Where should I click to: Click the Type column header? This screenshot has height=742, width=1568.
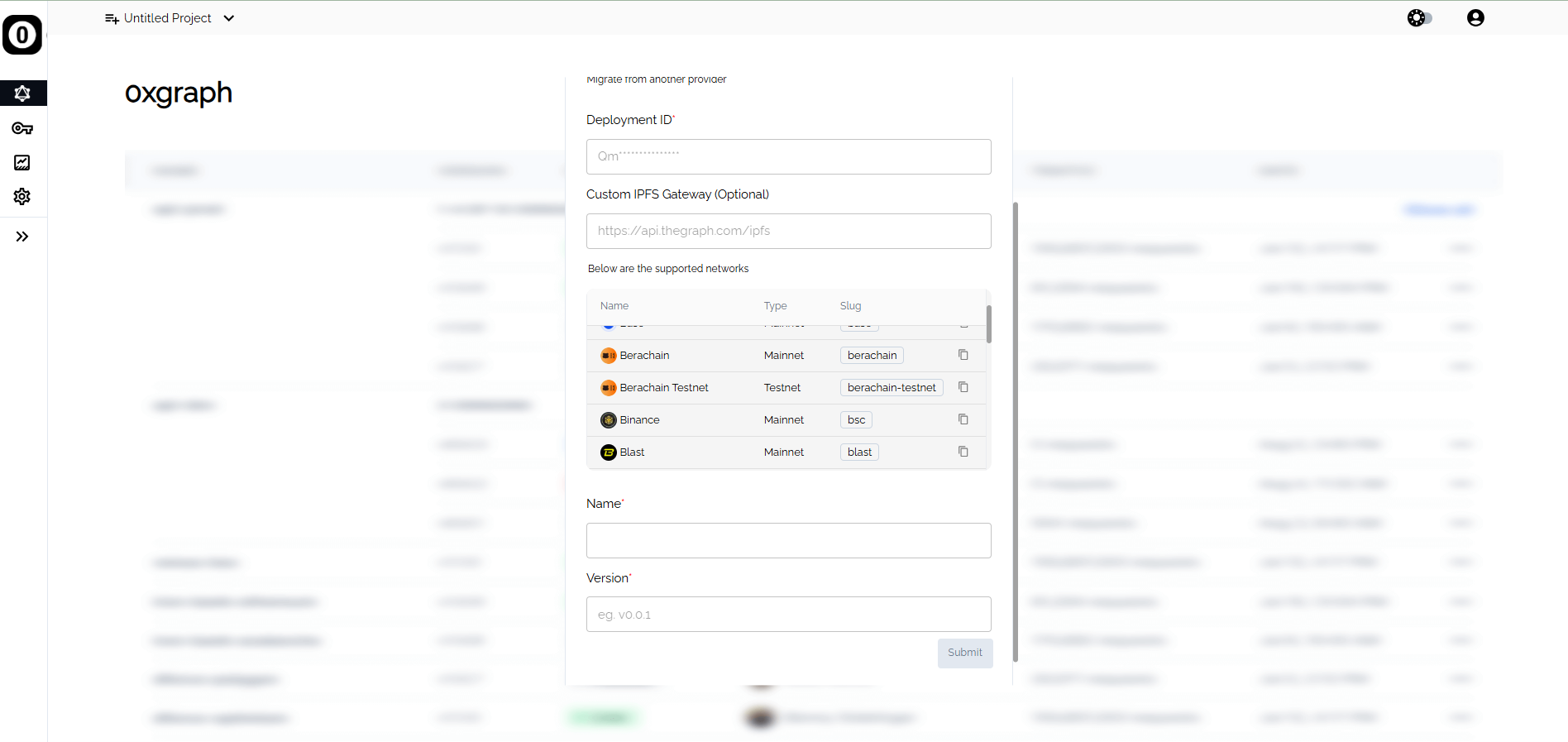coord(775,306)
